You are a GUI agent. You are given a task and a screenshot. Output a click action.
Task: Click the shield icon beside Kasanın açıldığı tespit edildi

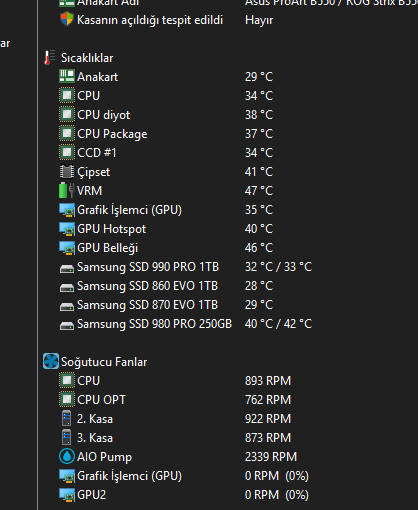[67, 19]
